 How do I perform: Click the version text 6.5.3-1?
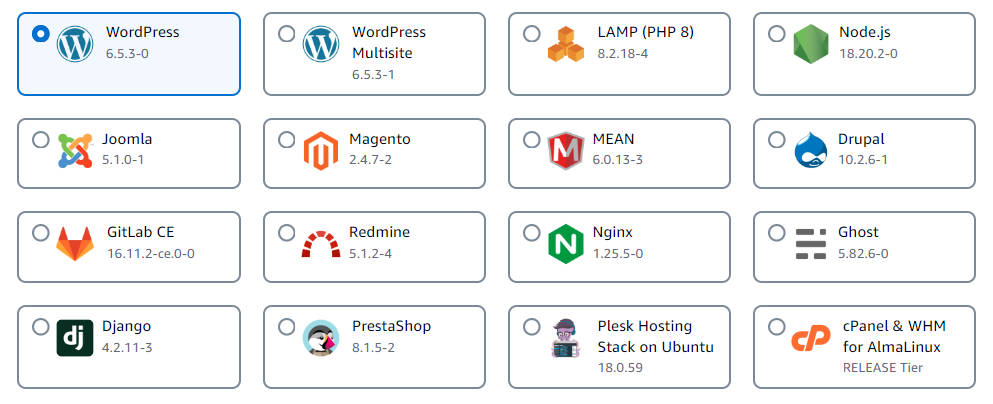click(373, 75)
